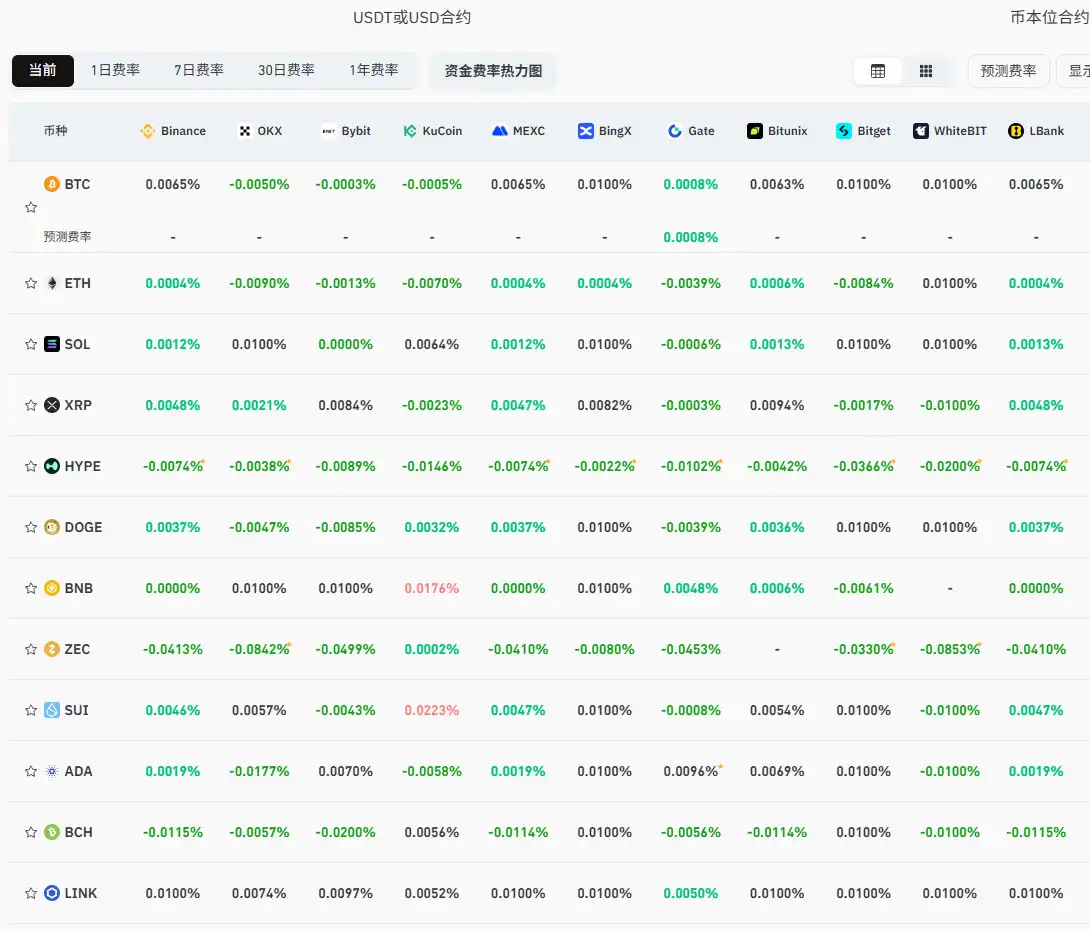Favorite HYPE with its star

click(31, 466)
